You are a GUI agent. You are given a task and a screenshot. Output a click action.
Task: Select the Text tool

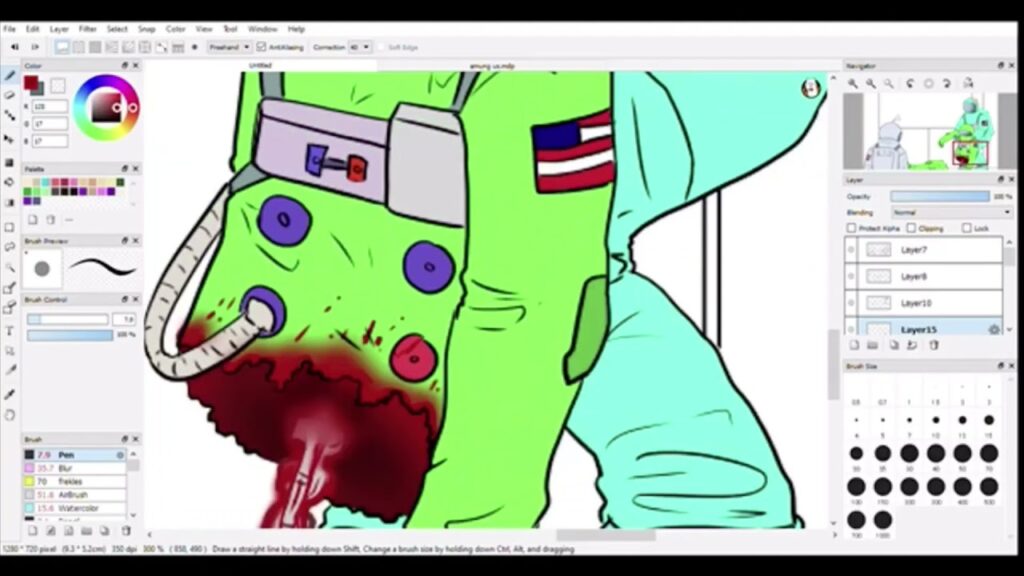tap(10, 331)
